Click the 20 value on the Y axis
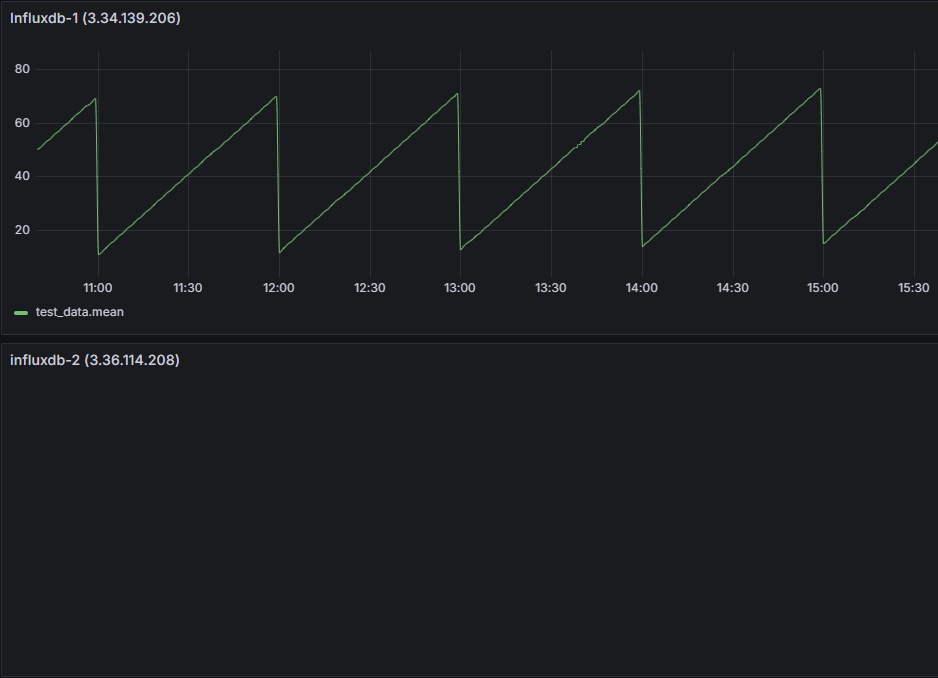This screenshot has height=678, width=938. 22,230
